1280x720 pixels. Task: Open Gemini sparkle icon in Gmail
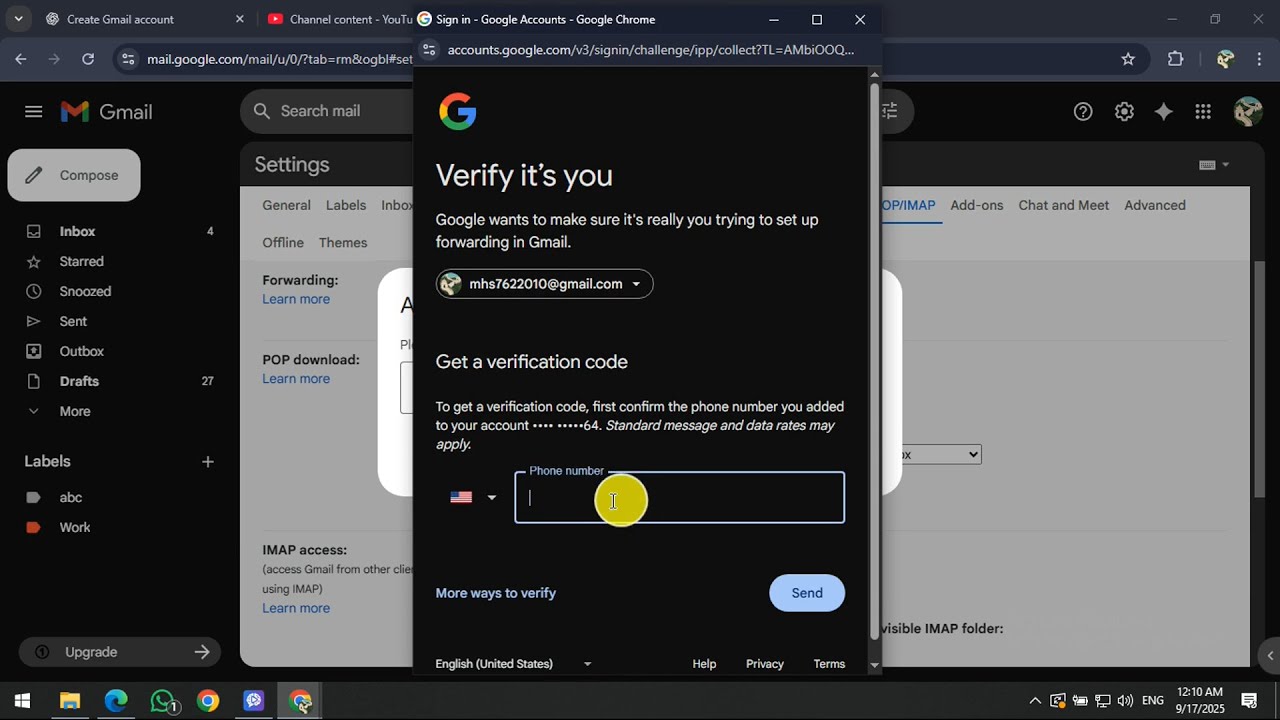(x=1163, y=112)
